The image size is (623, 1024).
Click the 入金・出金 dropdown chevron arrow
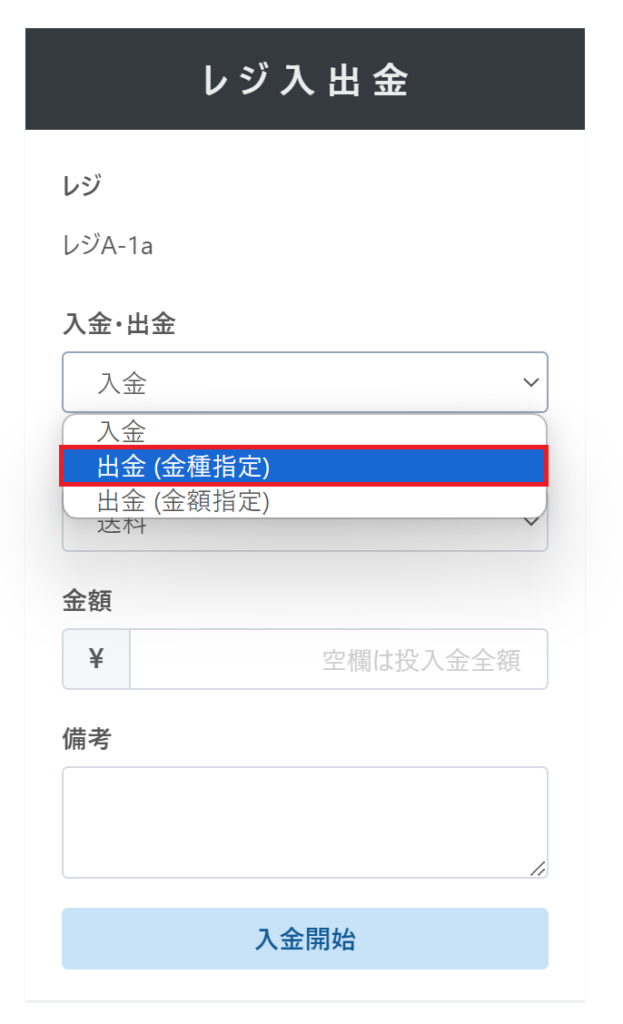(530, 382)
